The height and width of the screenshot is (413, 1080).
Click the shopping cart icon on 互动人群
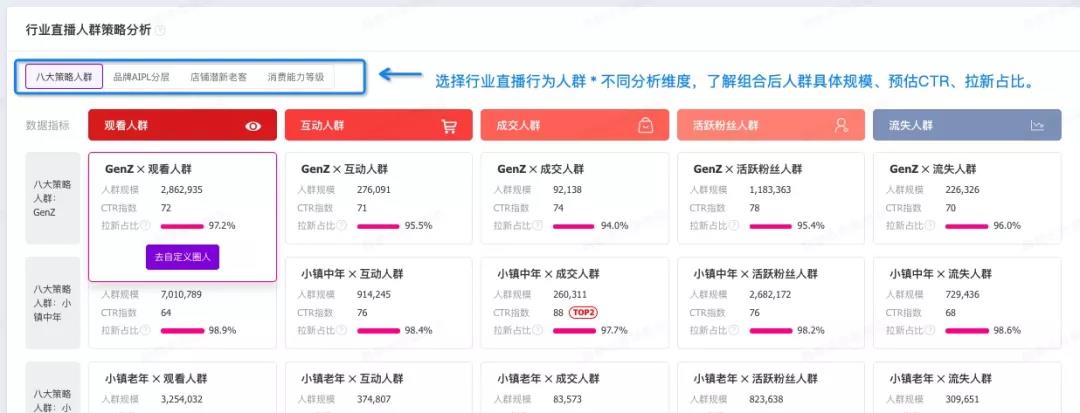coord(449,126)
